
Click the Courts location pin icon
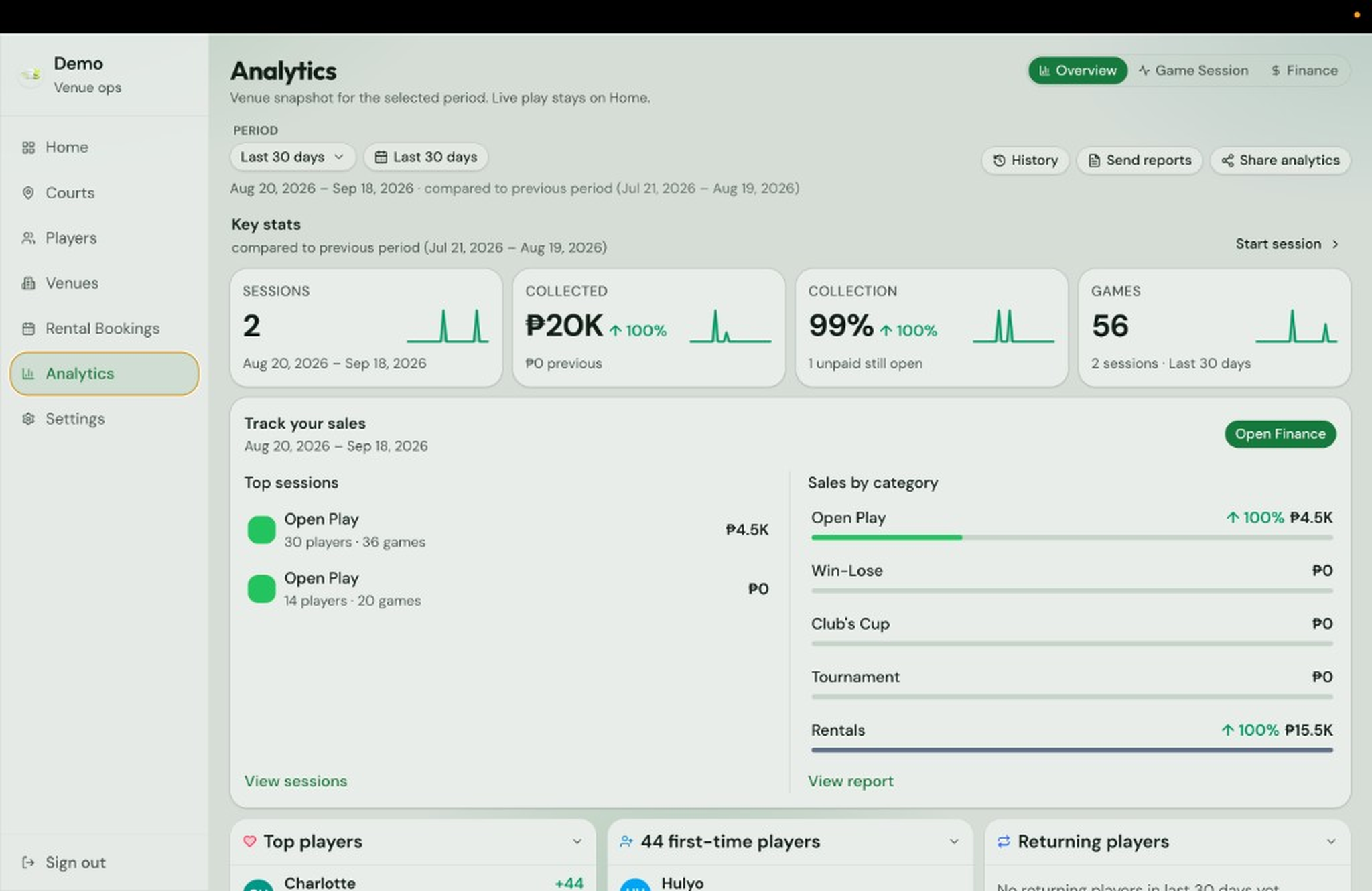(28, 193)
